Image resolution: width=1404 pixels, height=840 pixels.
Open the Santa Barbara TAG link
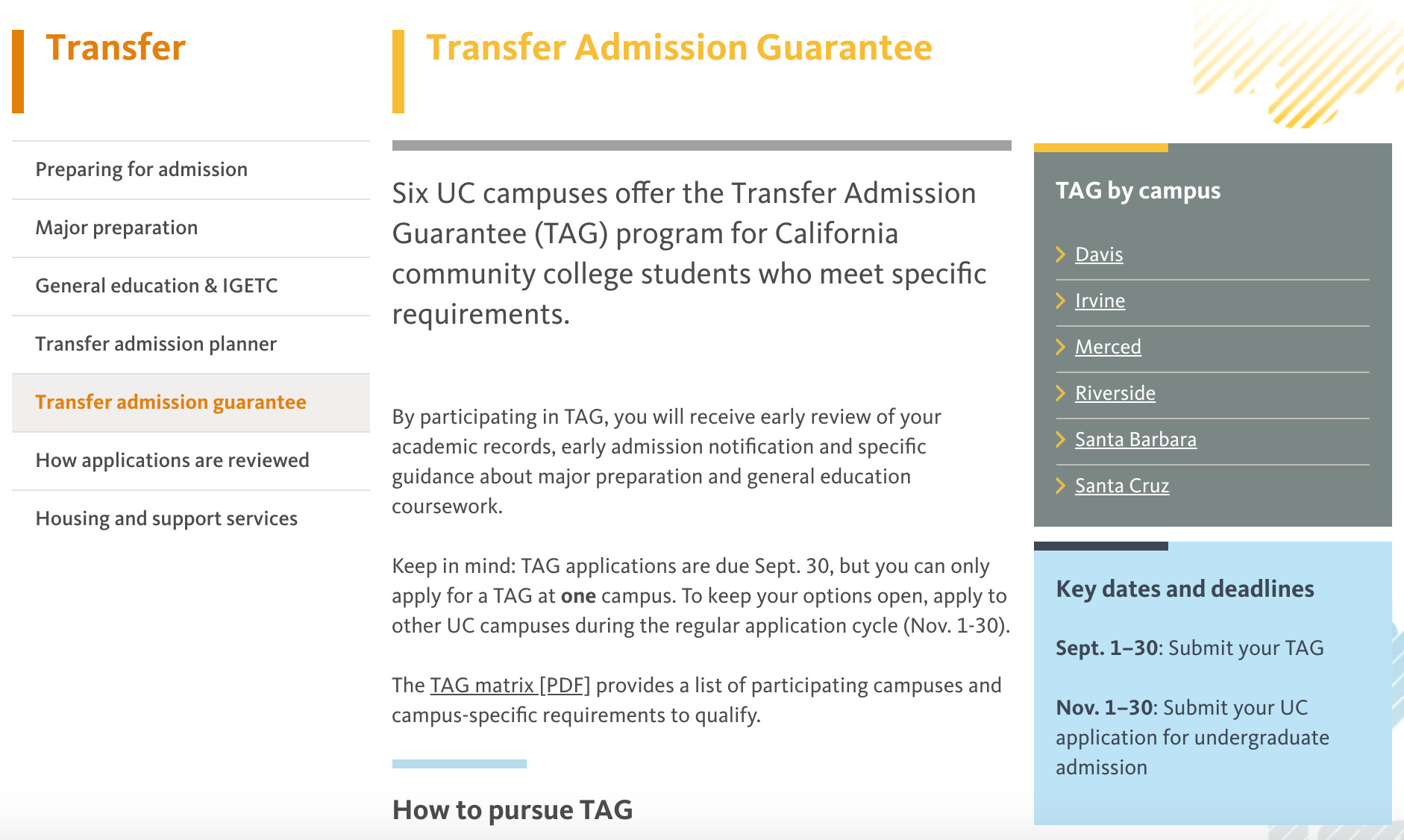tap(1135, 439)
